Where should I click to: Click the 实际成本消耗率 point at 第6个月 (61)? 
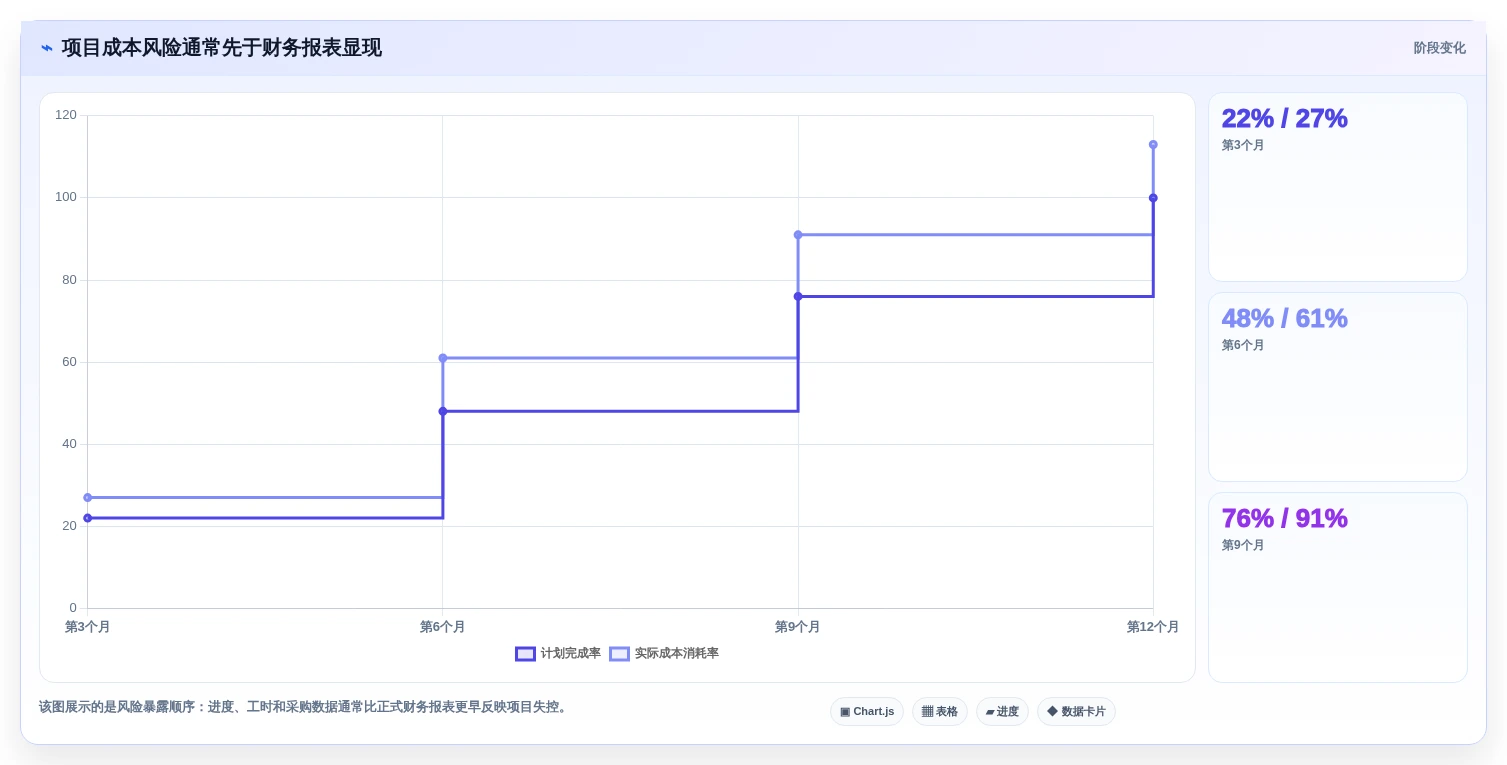pos(443,358)
